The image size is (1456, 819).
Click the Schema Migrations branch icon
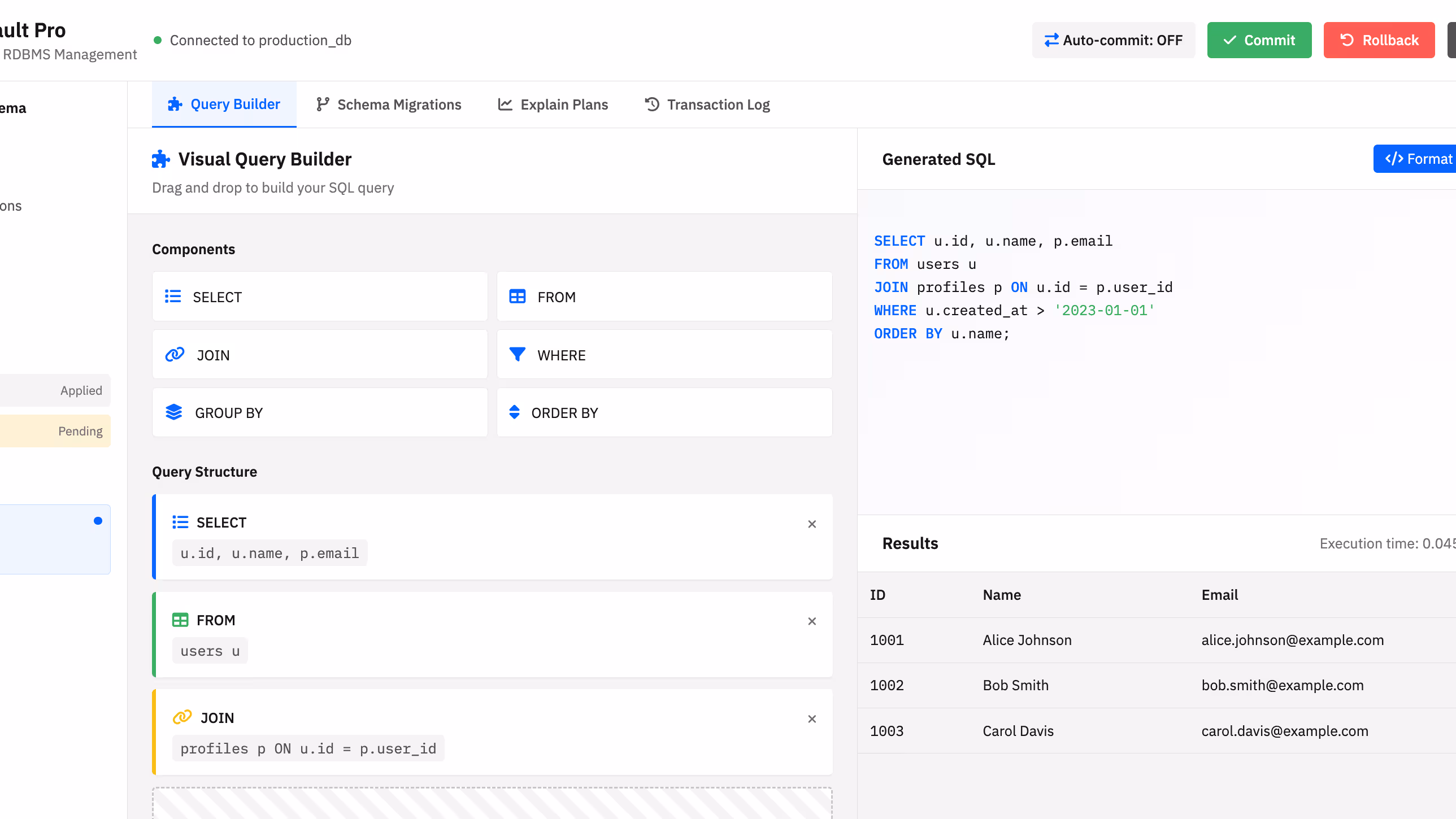click(x=322, y=104)
